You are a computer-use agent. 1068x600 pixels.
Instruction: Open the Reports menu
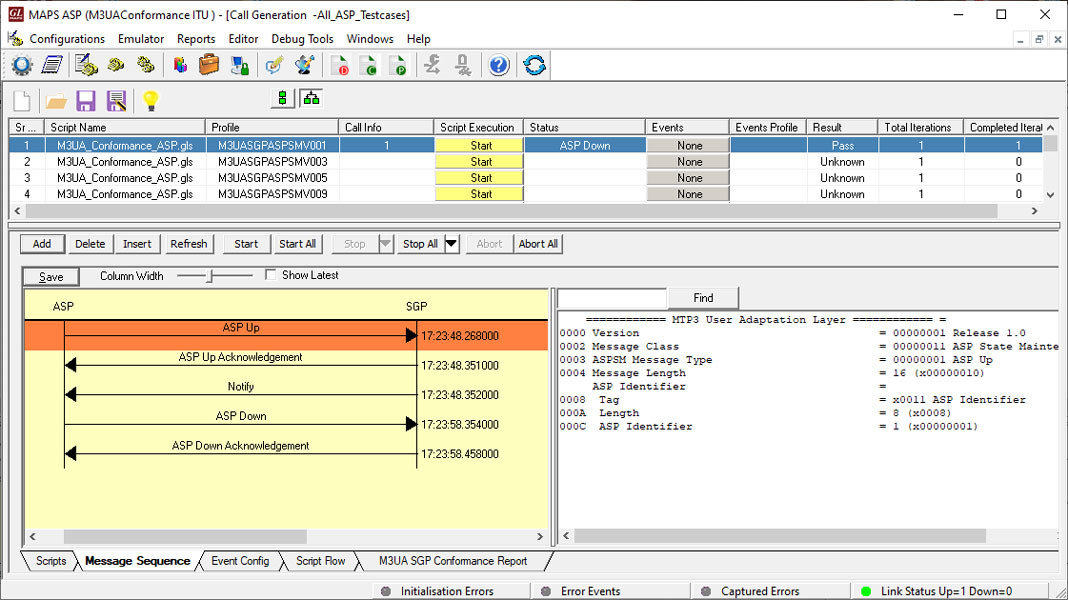tap(196, 39)
